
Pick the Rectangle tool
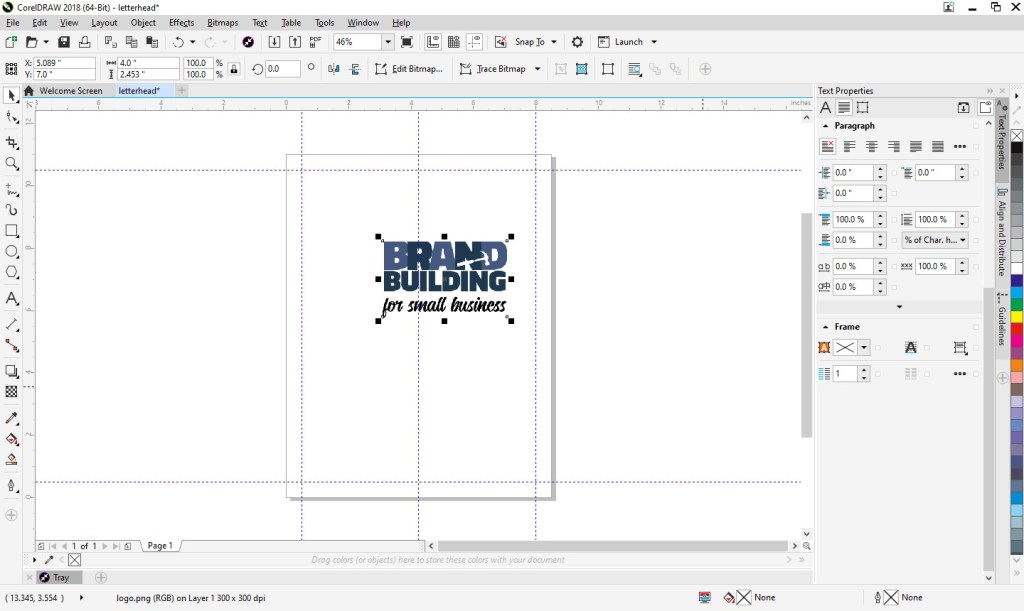tap(12, 231)
